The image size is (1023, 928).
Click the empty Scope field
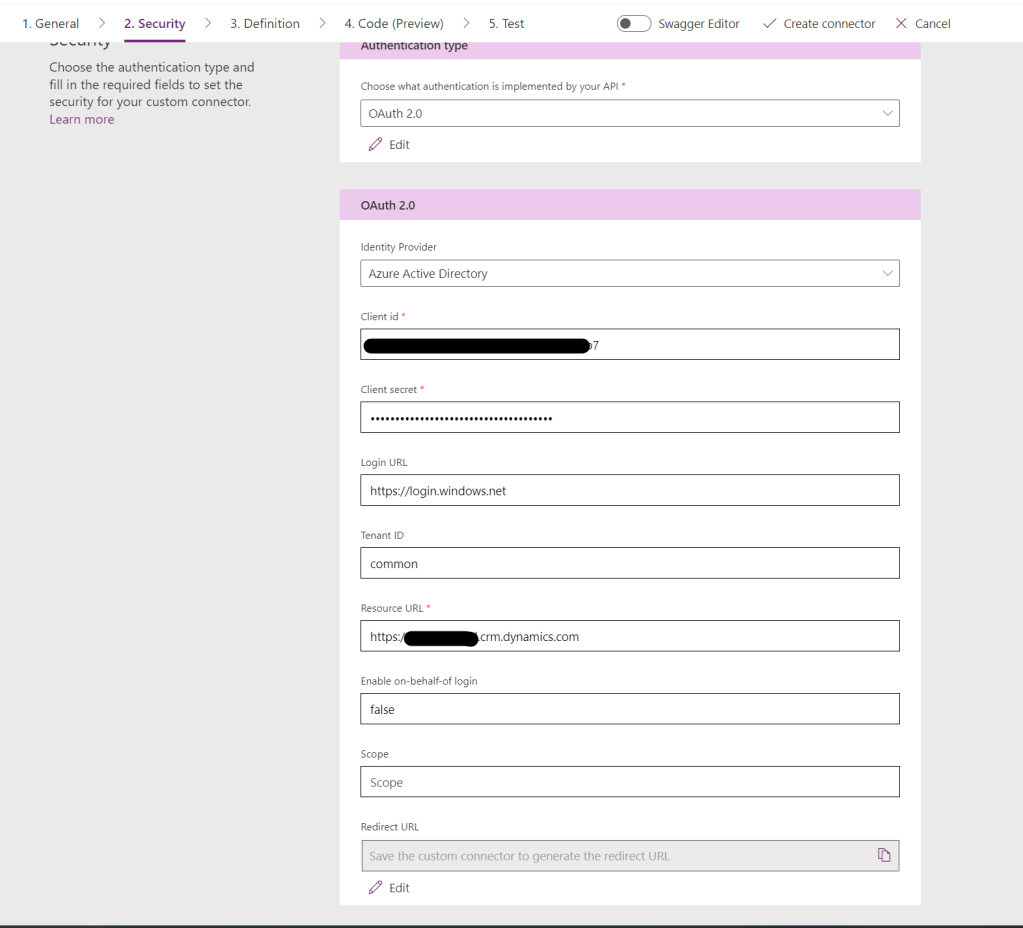coord(629,782)
